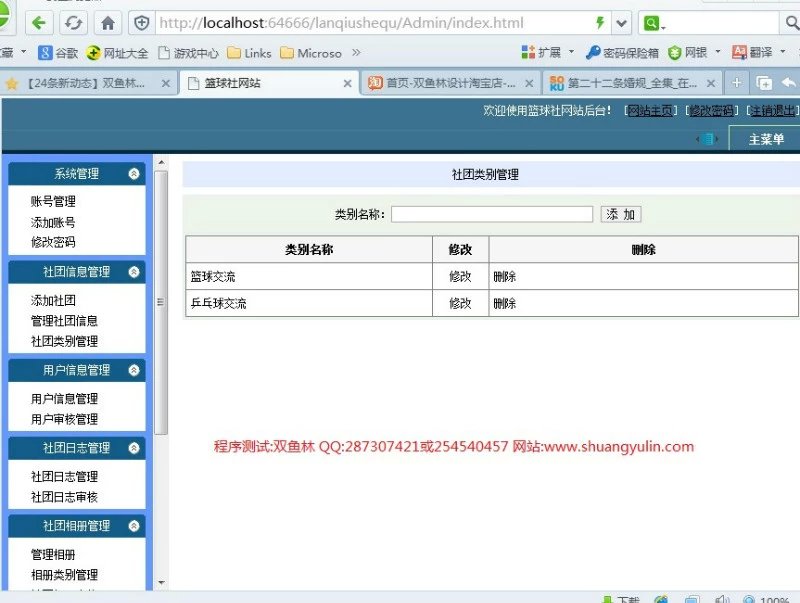Screen dimensions: 800x603
Task: Open 密码保险箱 password vault
Action: tap(622, 52)
